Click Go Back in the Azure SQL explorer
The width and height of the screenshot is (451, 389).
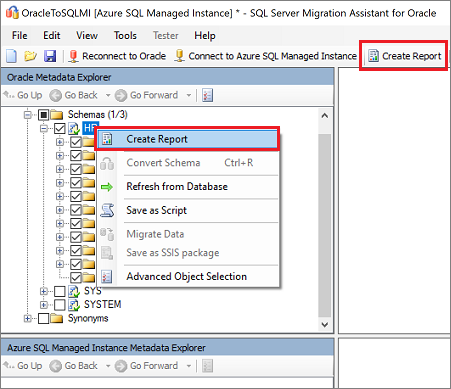click(74, 366)
